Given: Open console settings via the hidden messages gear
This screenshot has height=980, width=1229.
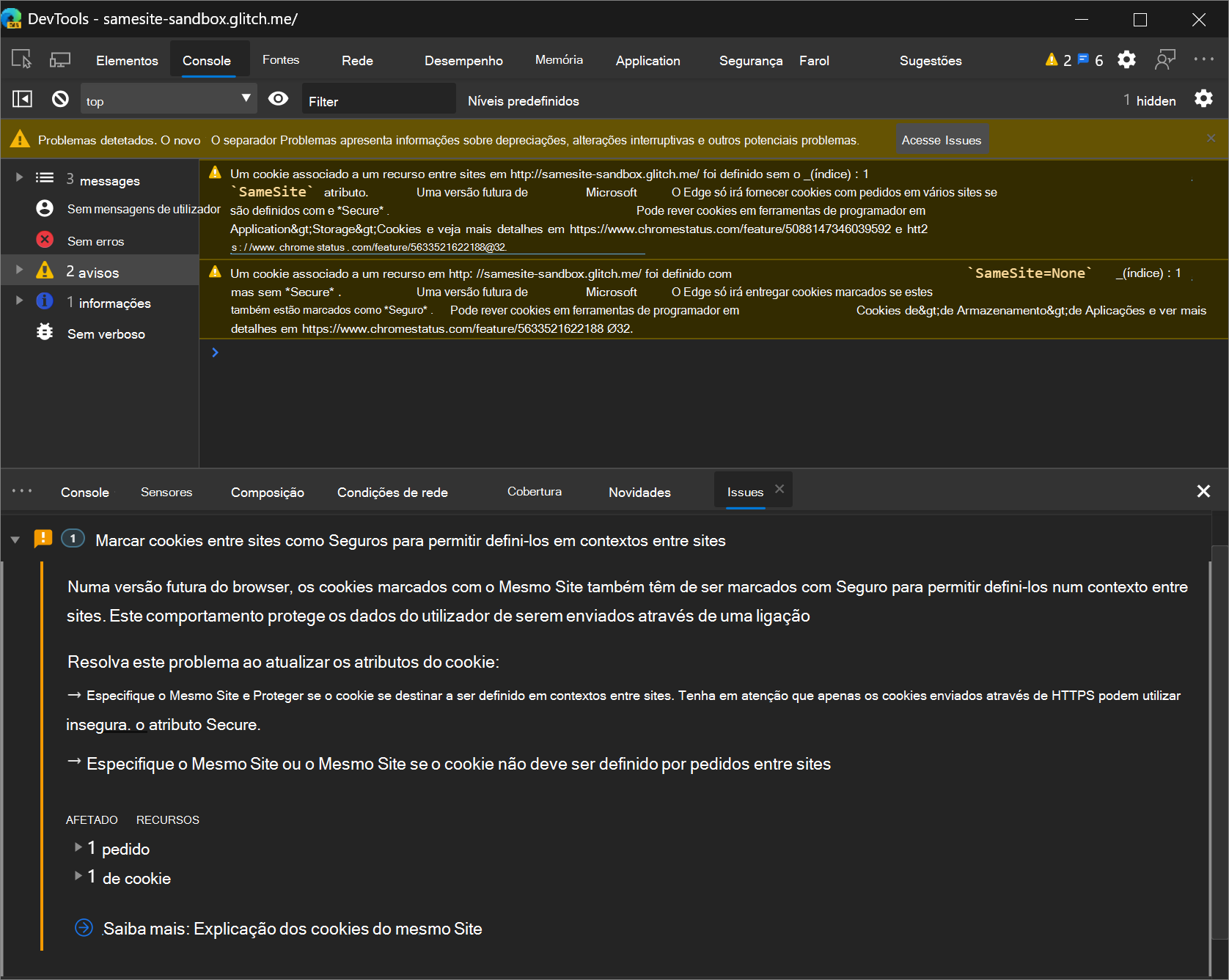Looking at the screenshot, I should 1203,98.
